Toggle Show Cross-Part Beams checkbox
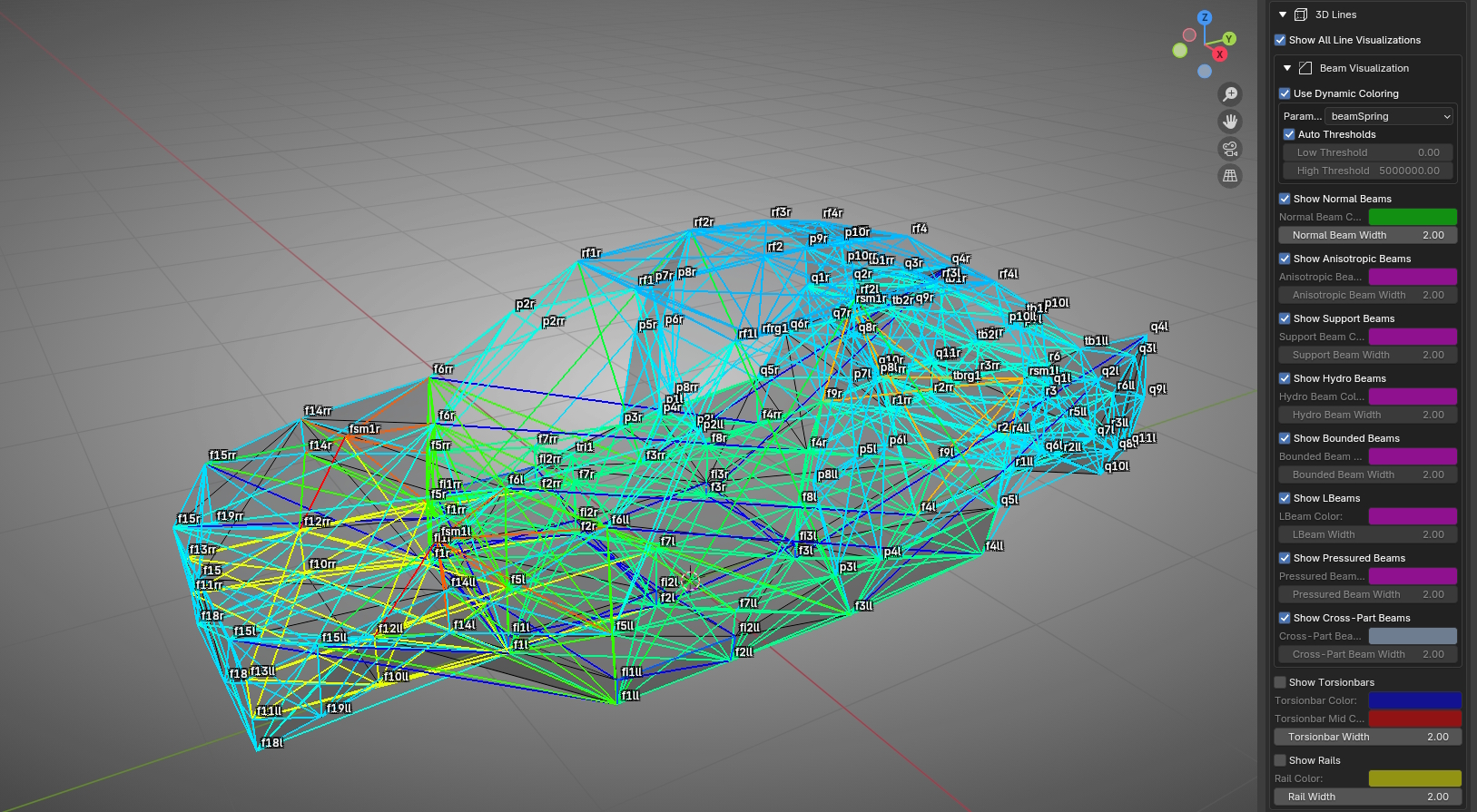The image size is (1477, 812). coord(1285,618)
